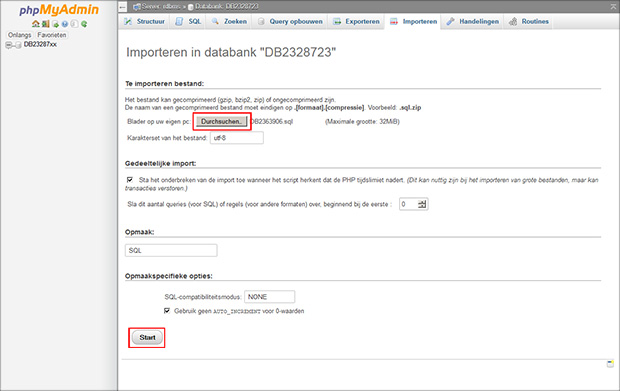Switch to the Zoeken tab
620x391 pixels.
[x=229, y=21]
